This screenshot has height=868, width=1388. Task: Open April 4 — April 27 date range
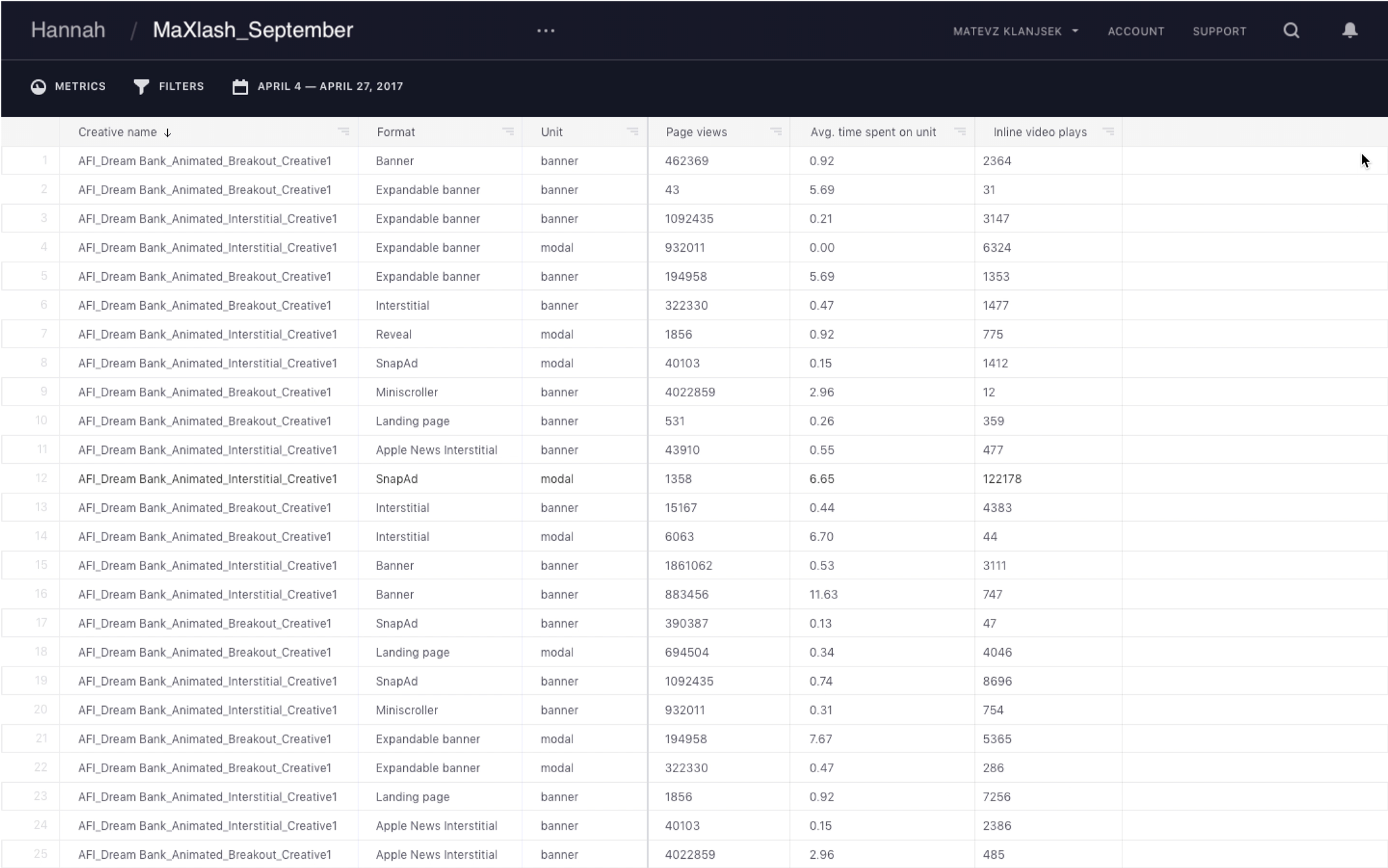(330, 87)
